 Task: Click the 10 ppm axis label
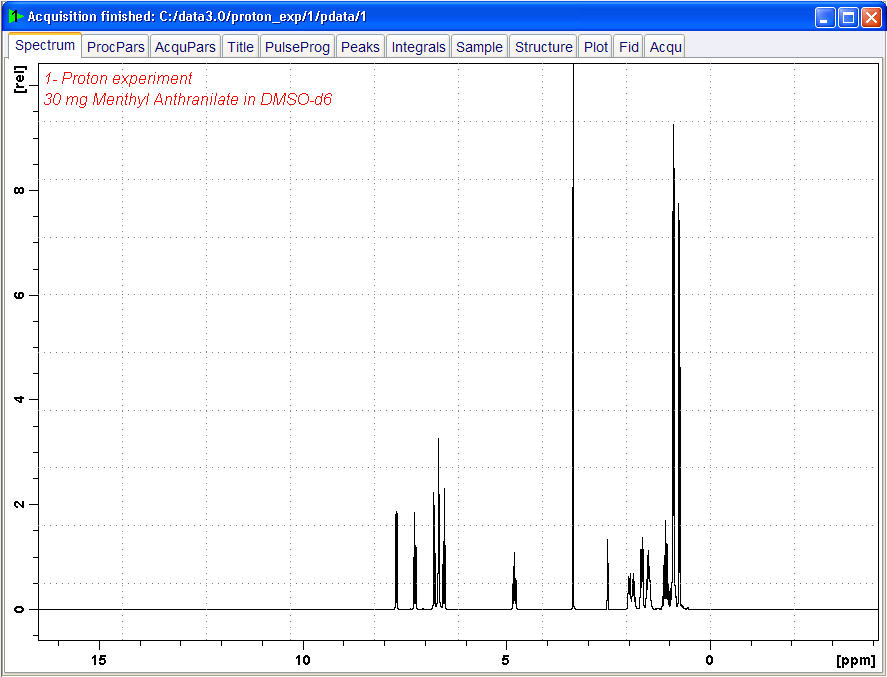click(x=303, y=659)
